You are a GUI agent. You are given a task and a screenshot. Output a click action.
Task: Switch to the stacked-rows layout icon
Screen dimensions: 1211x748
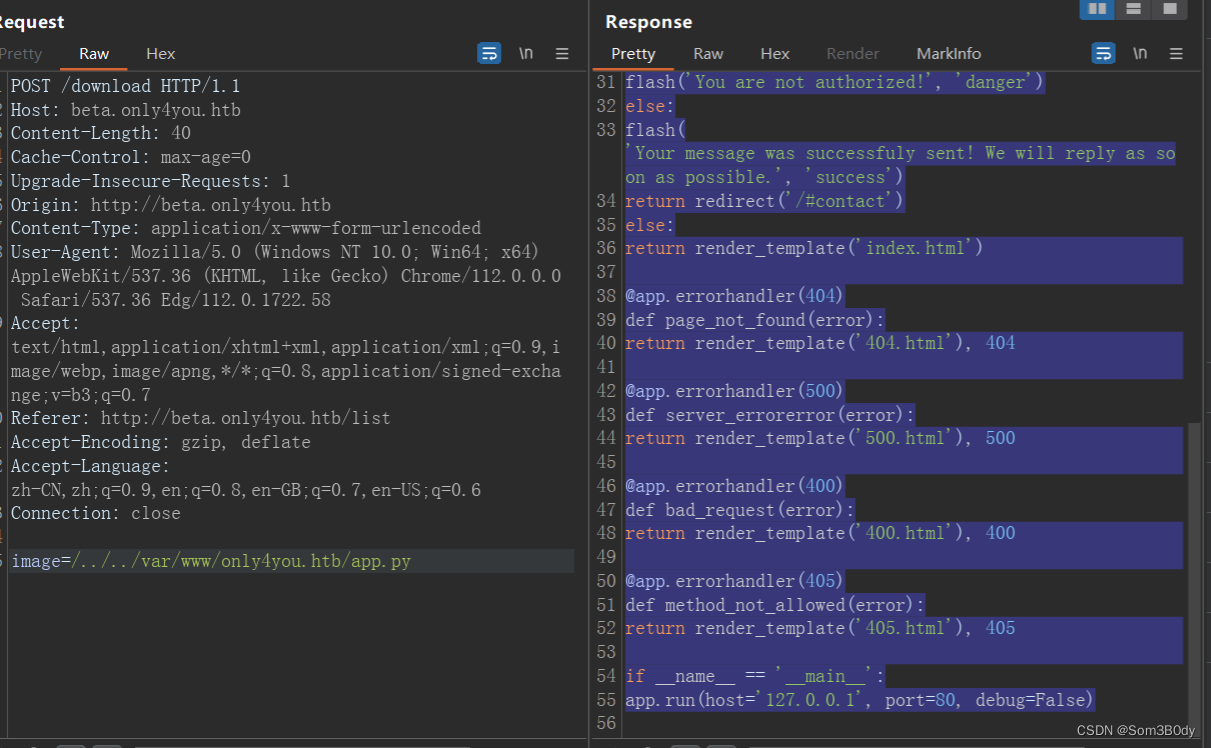tap(1134, 9)
